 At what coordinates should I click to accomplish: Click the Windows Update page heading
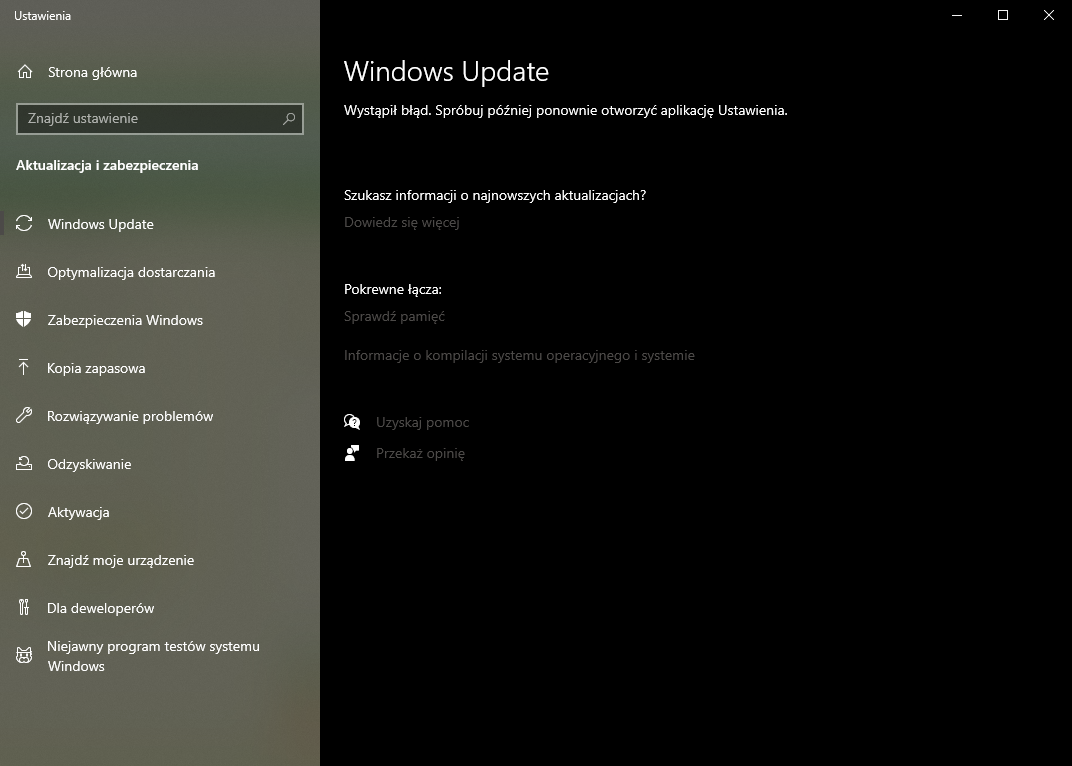(446, 72)
